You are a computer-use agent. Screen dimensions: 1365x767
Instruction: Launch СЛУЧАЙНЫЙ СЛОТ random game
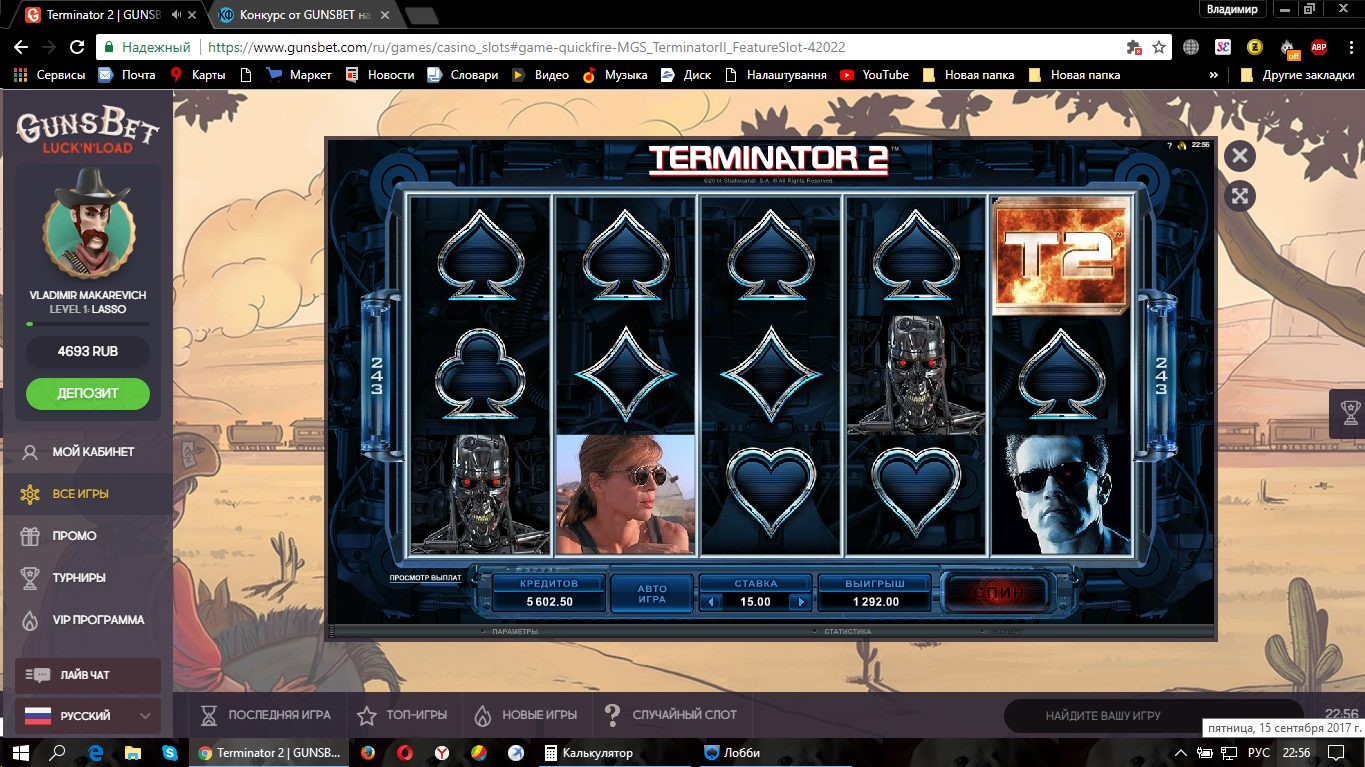[x=670, y=715]
